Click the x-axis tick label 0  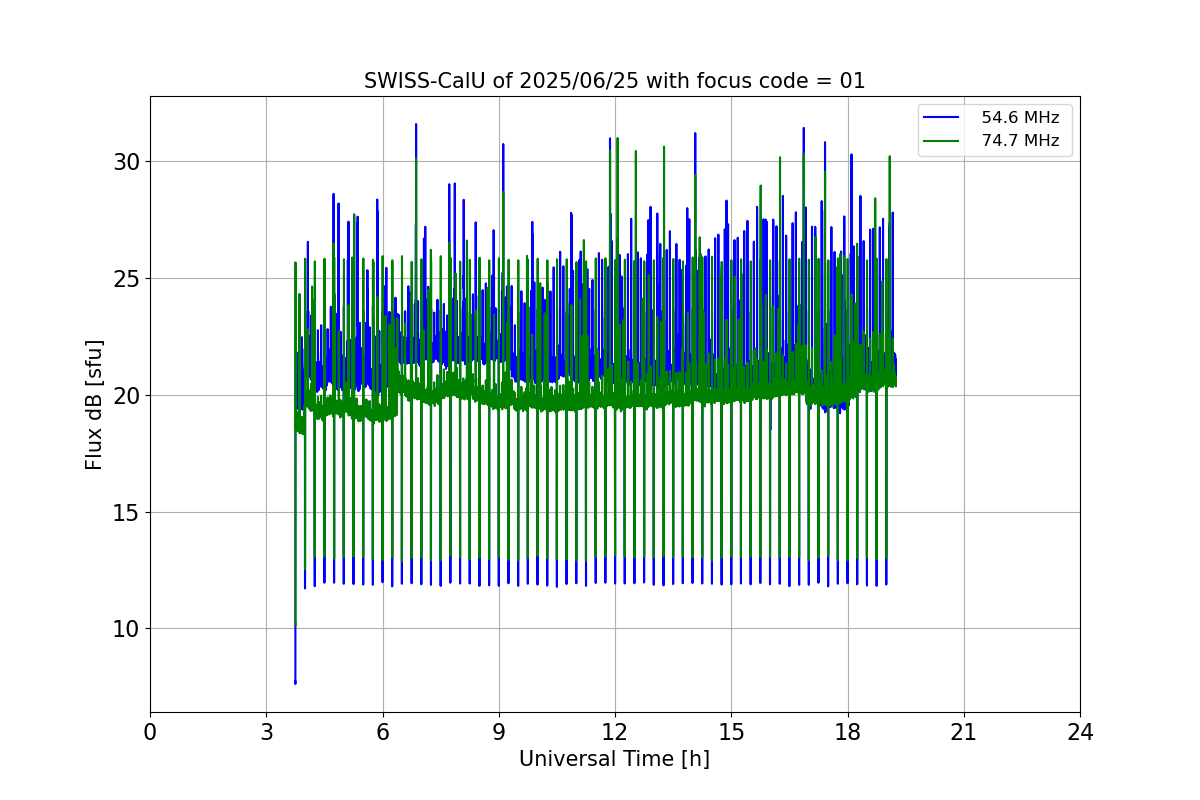click(x=150, y=732)
